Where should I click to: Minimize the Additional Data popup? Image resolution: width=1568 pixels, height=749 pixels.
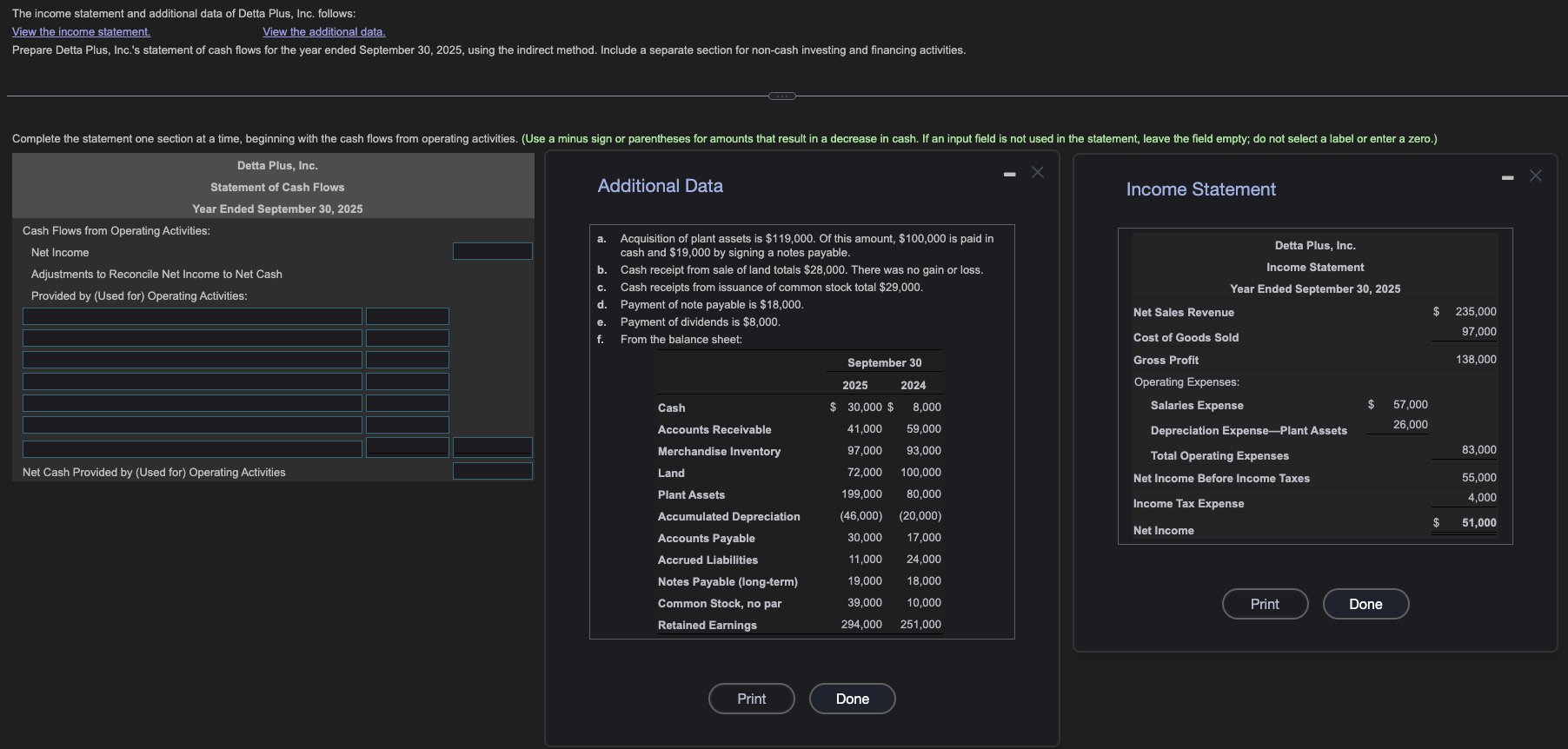click(1009, 174)
